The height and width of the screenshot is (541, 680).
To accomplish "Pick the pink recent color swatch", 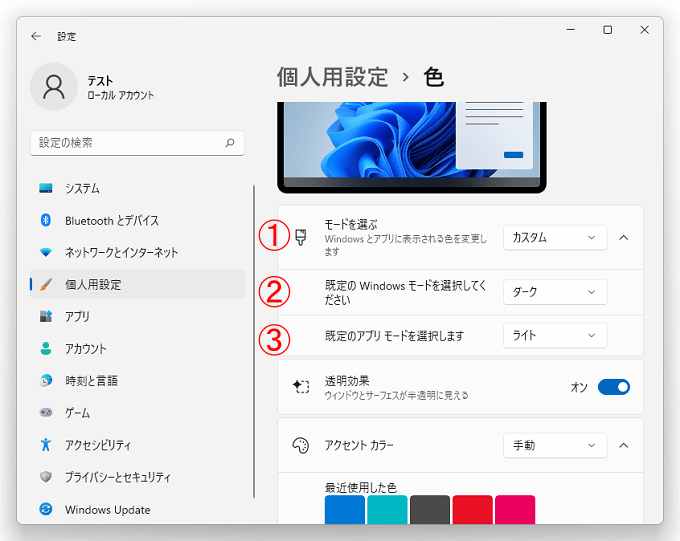I will tap(515, 509).
